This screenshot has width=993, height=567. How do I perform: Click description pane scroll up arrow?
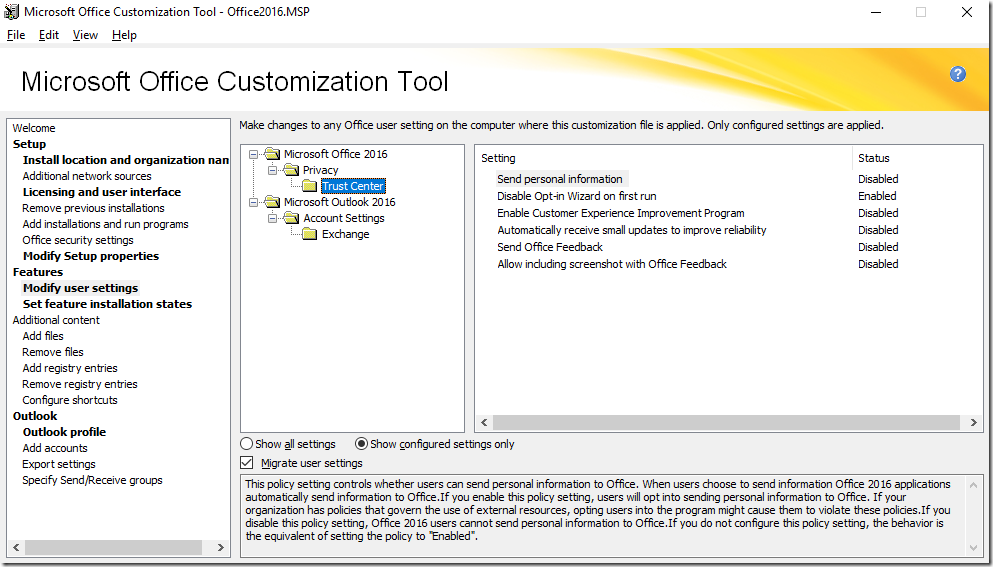(x=973, y=485)
